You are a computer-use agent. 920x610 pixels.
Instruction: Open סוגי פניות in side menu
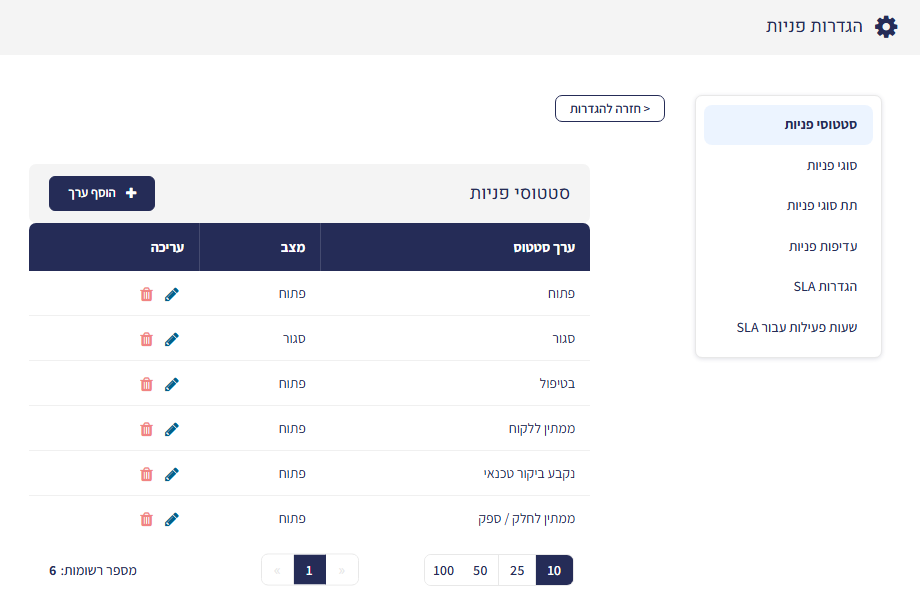click(831, 165)
